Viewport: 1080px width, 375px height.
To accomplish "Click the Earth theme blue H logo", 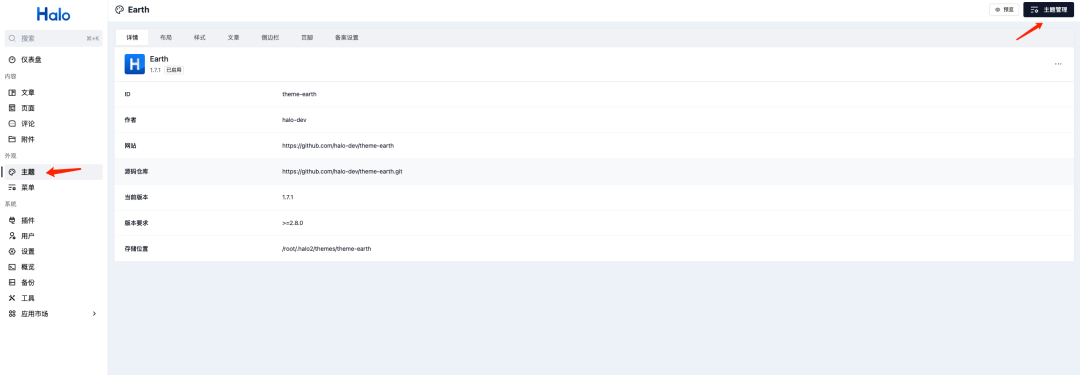I will click(x=134, y=64).
